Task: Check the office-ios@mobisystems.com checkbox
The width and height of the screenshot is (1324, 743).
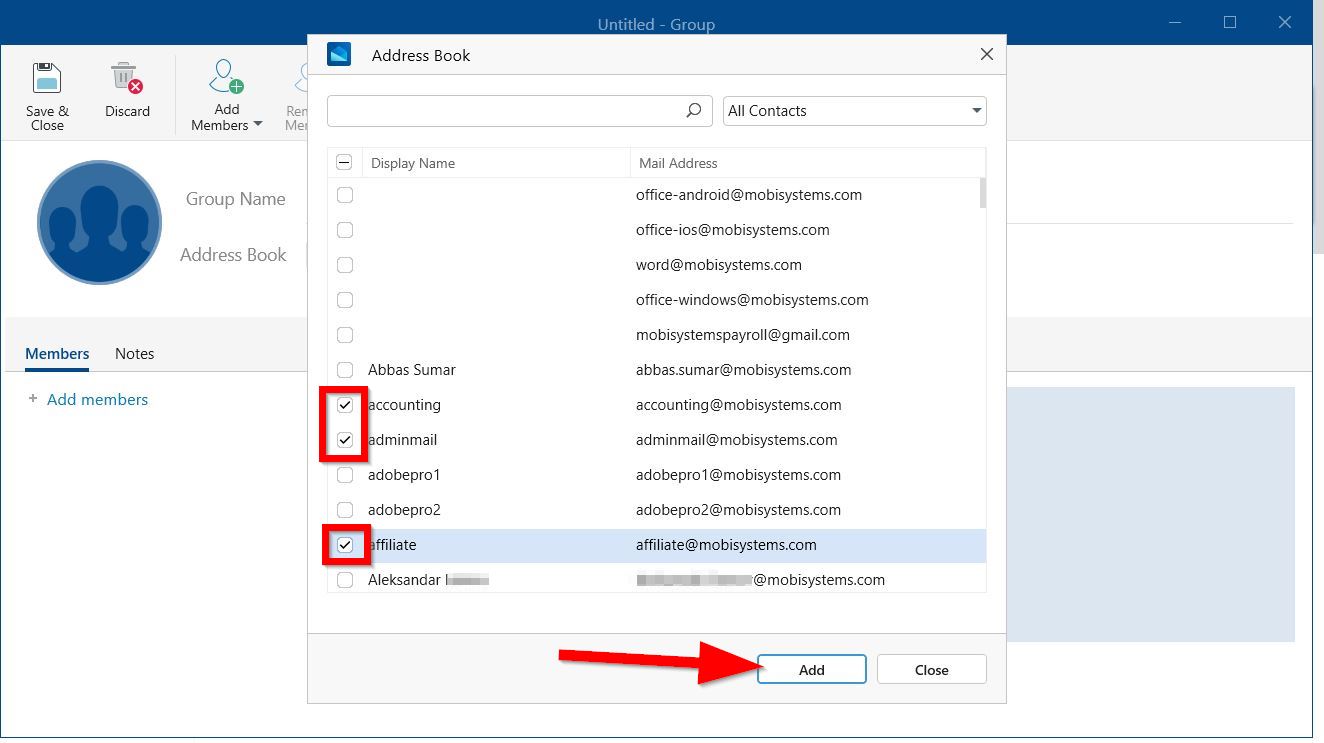Action: [345, 230]
